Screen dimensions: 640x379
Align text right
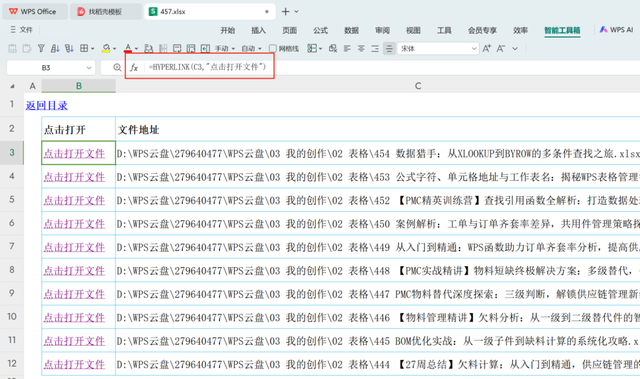[x=375, y=49]
